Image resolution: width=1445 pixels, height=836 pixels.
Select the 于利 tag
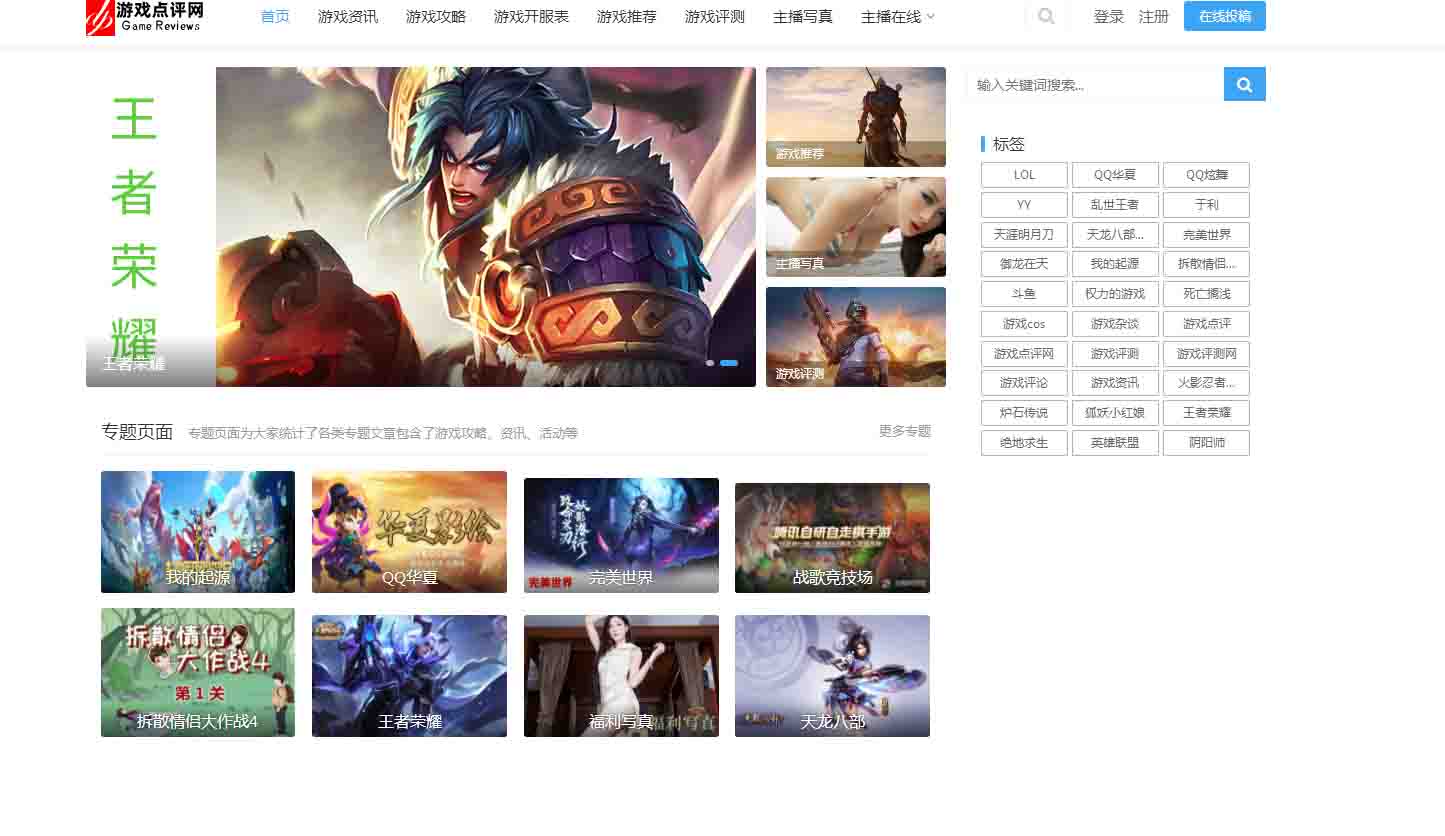pos(1206,205)
